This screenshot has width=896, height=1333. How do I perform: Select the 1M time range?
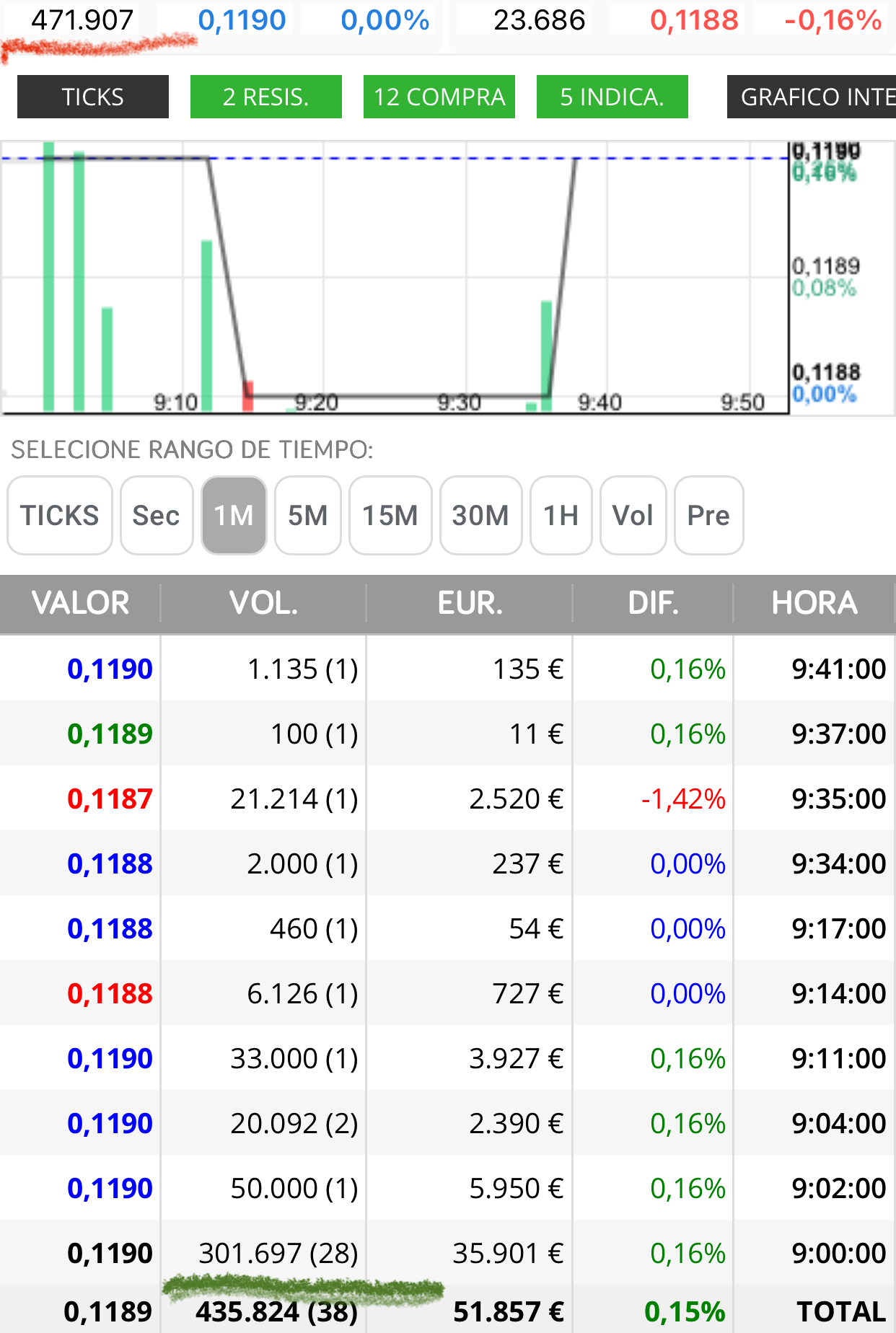[234, 516]
